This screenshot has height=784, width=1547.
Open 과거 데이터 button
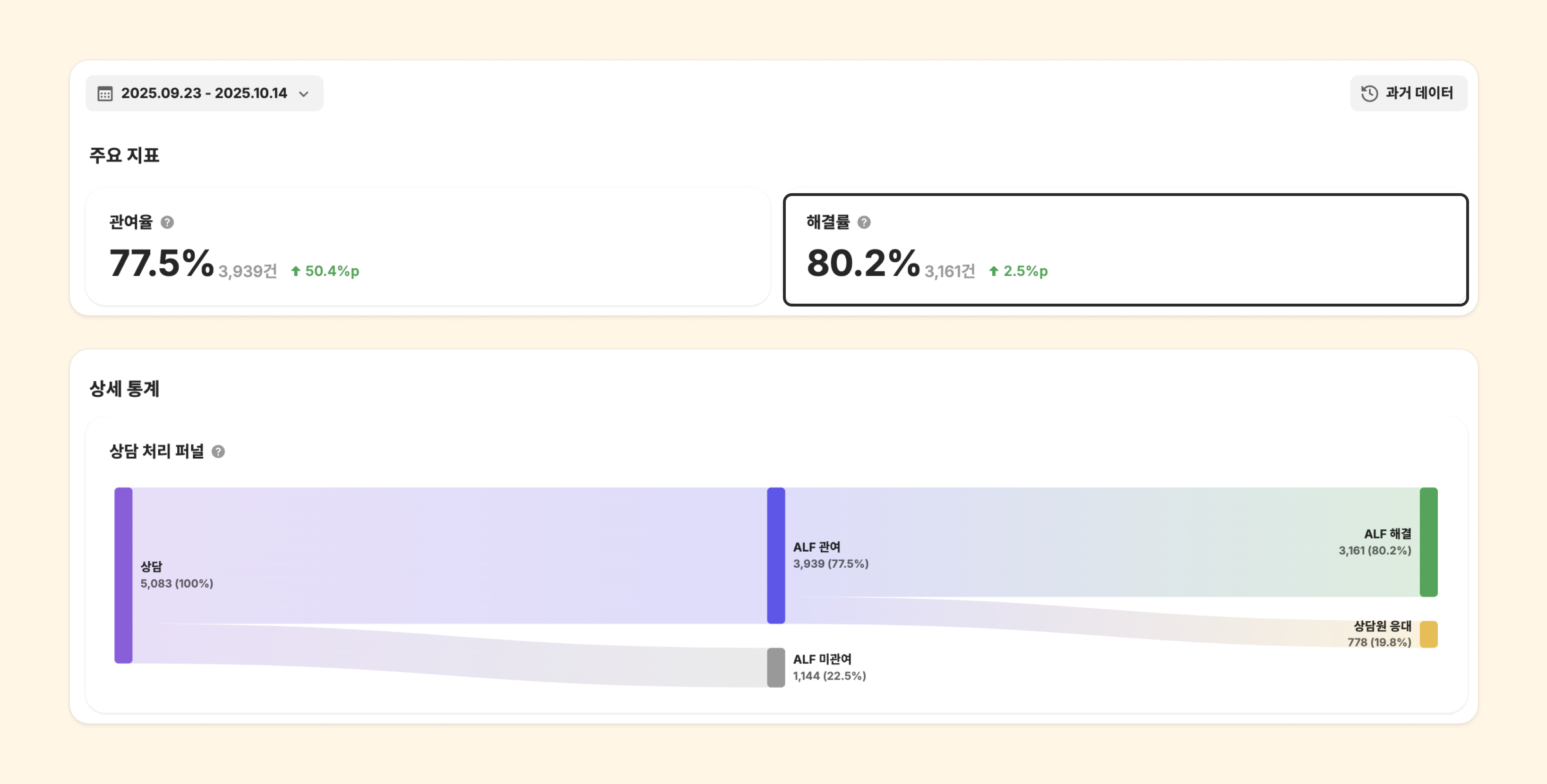point(1408,94)
